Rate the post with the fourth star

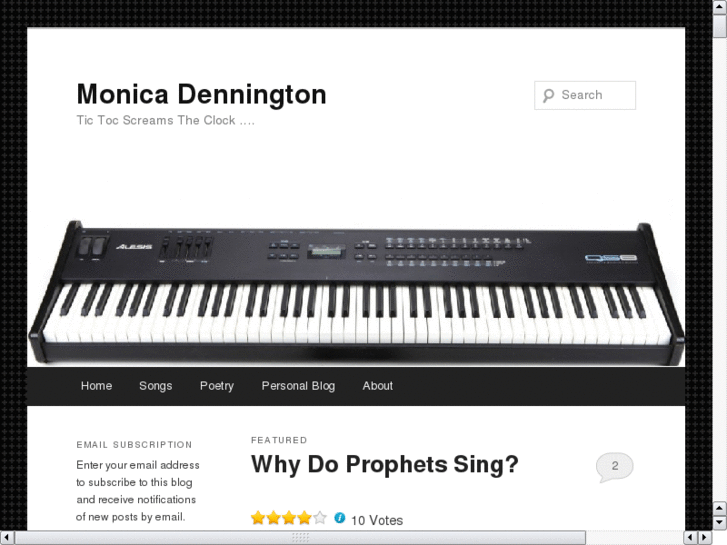click(x=304, y=518)
